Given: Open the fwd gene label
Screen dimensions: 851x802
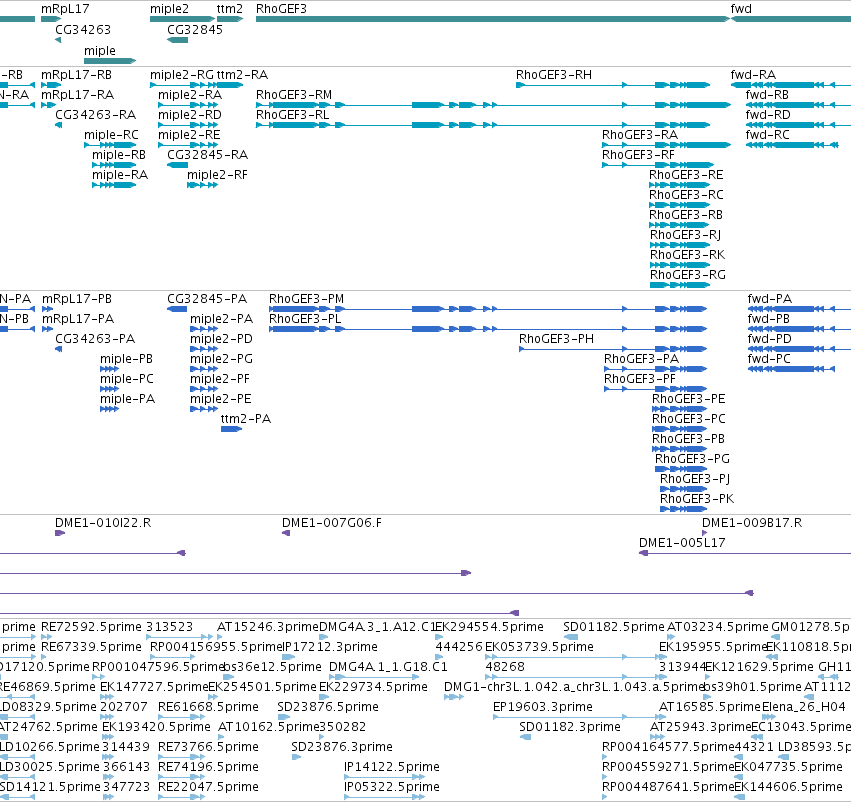Looking at the screenshot, I should [741, 9].
